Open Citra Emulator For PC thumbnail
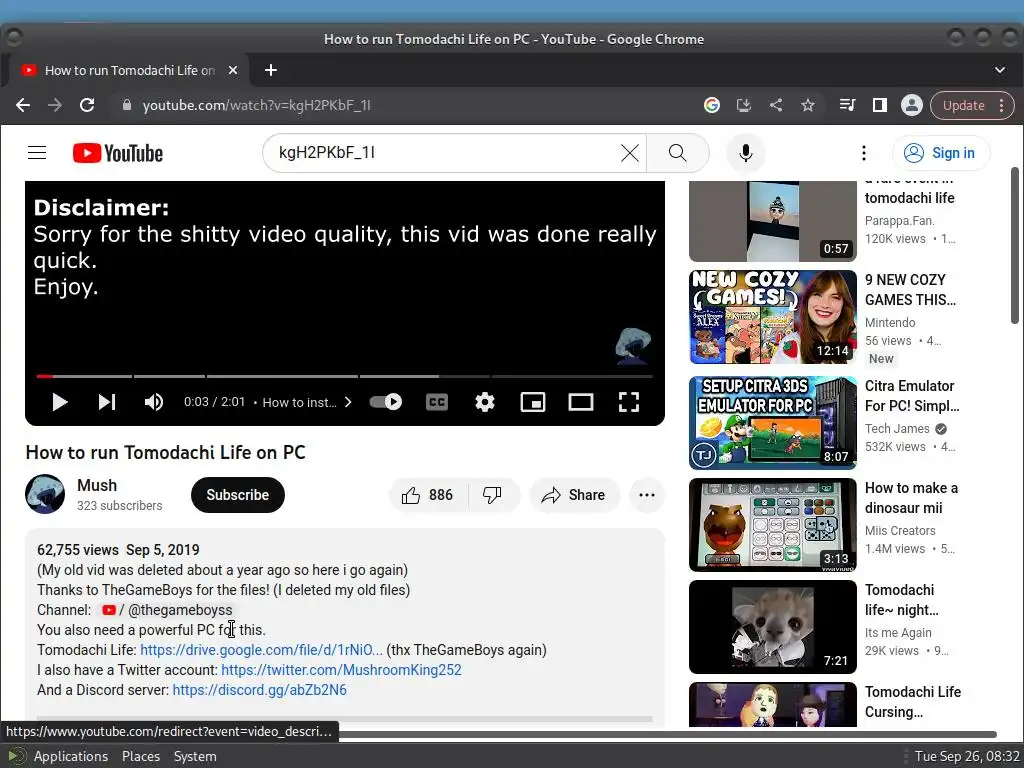Screen dimensions: 1024x768 (x=773, y=423)
